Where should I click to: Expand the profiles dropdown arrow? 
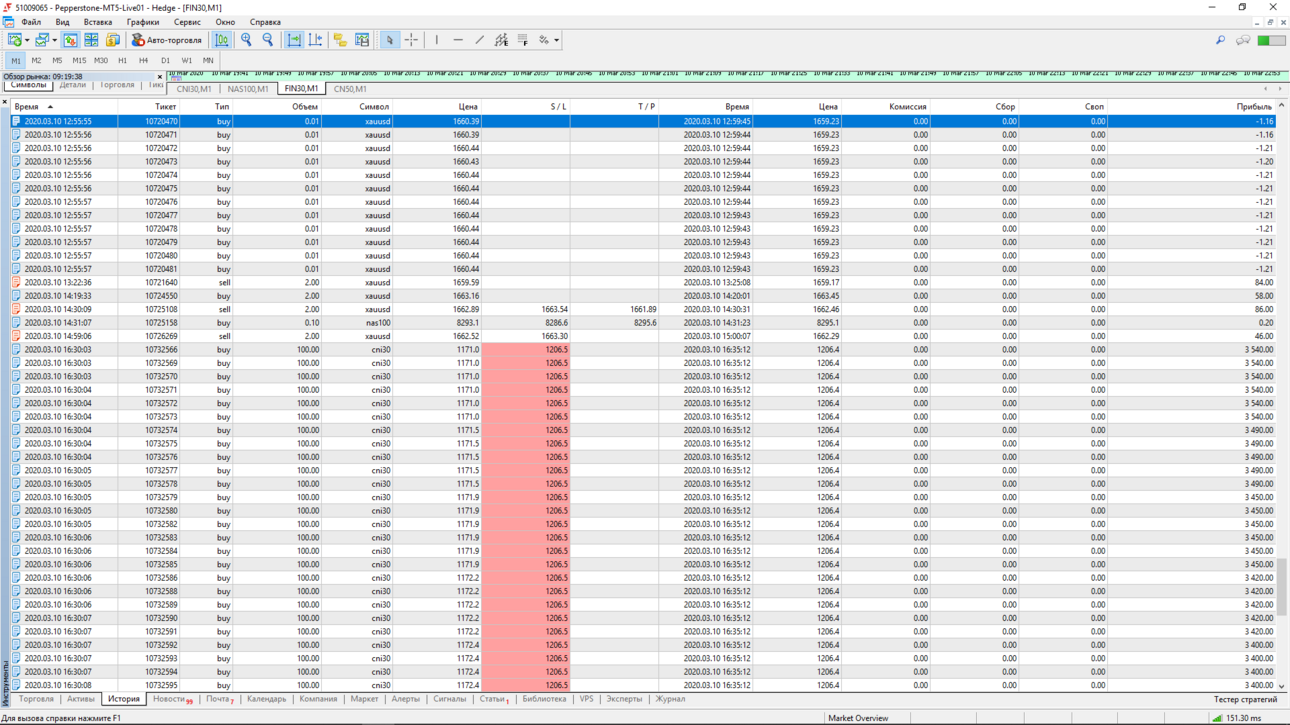(x=54, y=40)
